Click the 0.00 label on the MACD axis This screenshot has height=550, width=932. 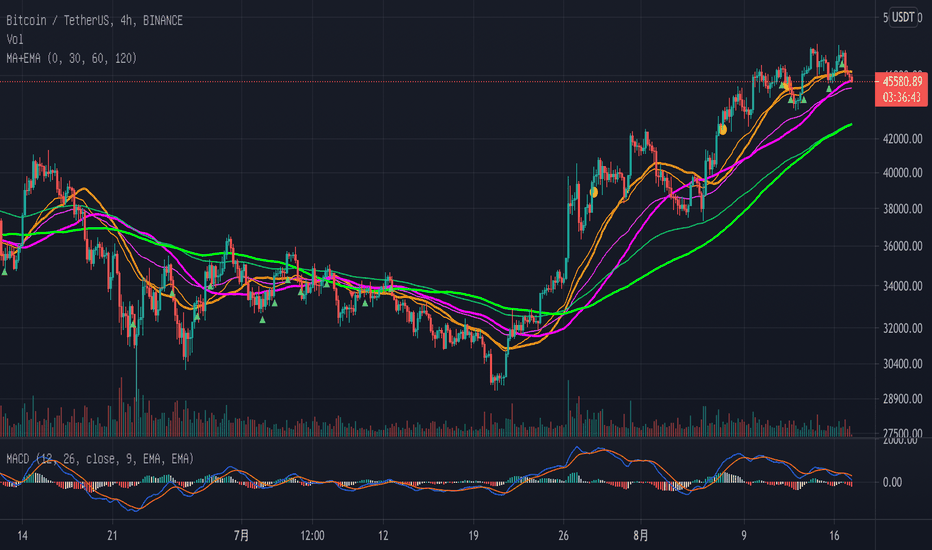[892, 482]
